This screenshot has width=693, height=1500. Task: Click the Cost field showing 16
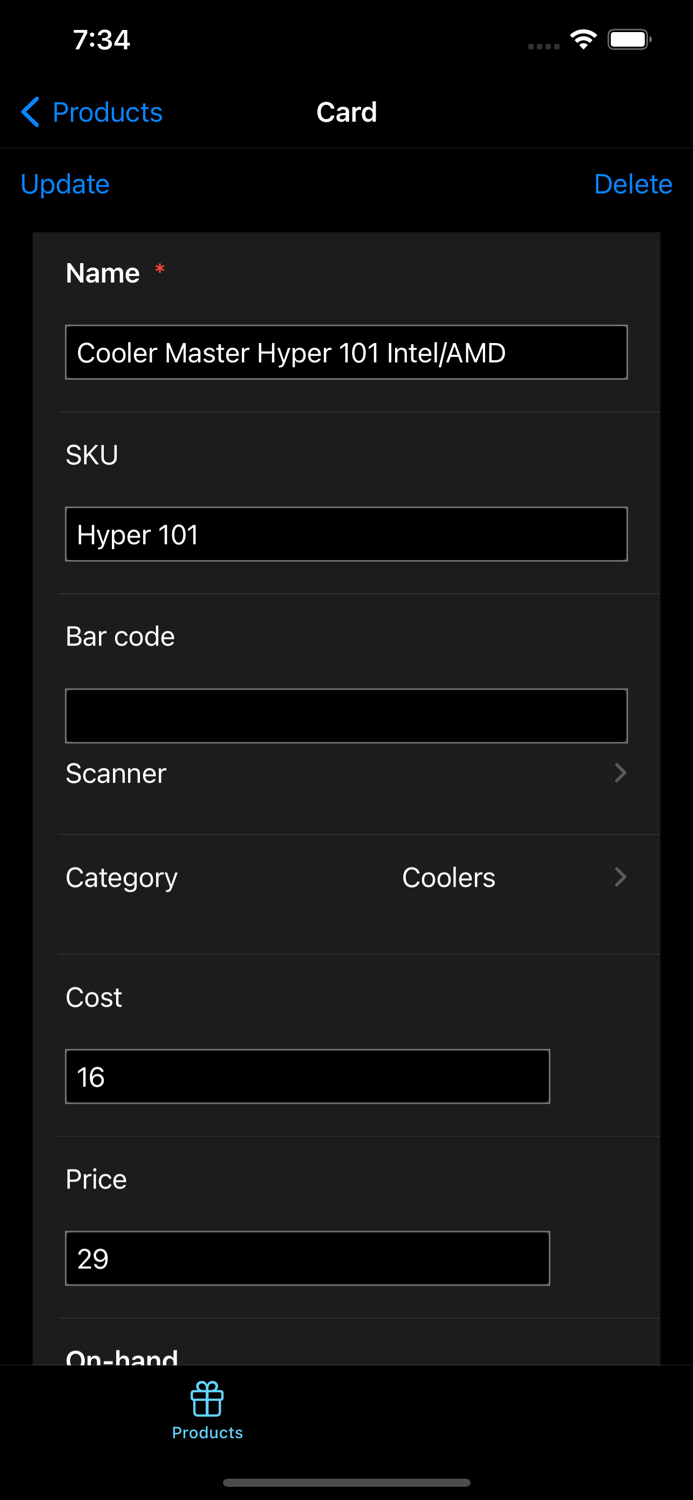[307, 1077]
